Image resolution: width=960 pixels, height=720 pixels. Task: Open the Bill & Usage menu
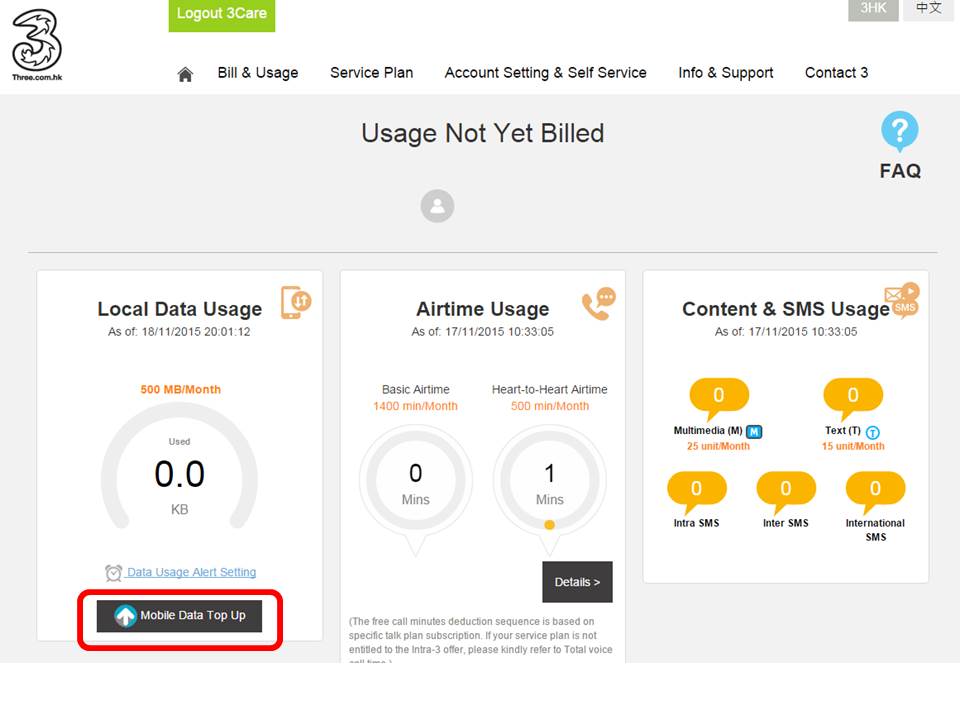(258, 73)
